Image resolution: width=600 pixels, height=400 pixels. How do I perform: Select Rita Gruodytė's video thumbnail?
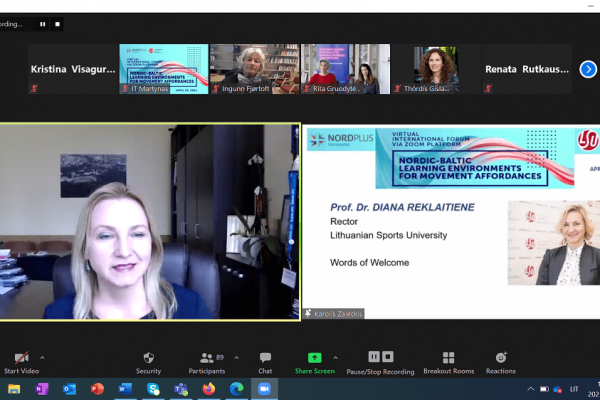[x=346, y=69]
